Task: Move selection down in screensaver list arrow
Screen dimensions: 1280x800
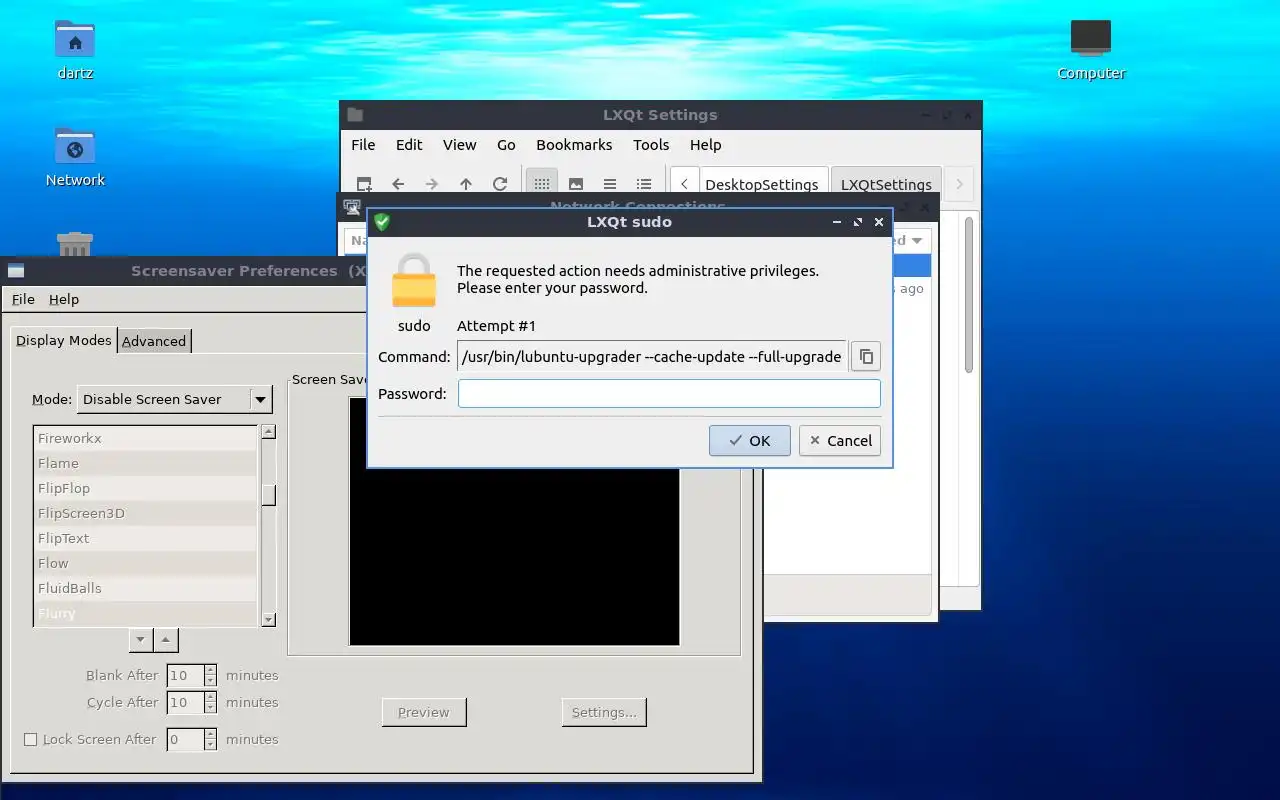Action: (141, 640)
